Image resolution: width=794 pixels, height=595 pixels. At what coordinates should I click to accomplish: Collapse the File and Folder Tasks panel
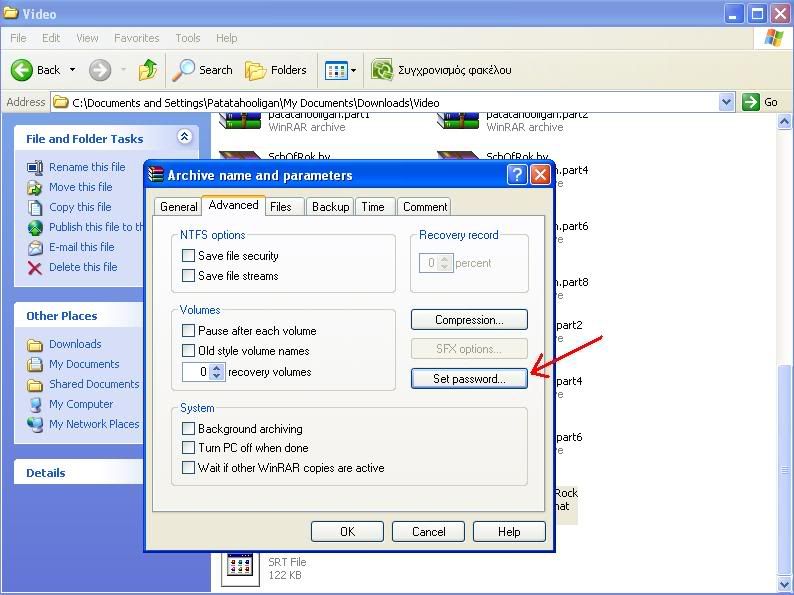[x=184, y=136]
